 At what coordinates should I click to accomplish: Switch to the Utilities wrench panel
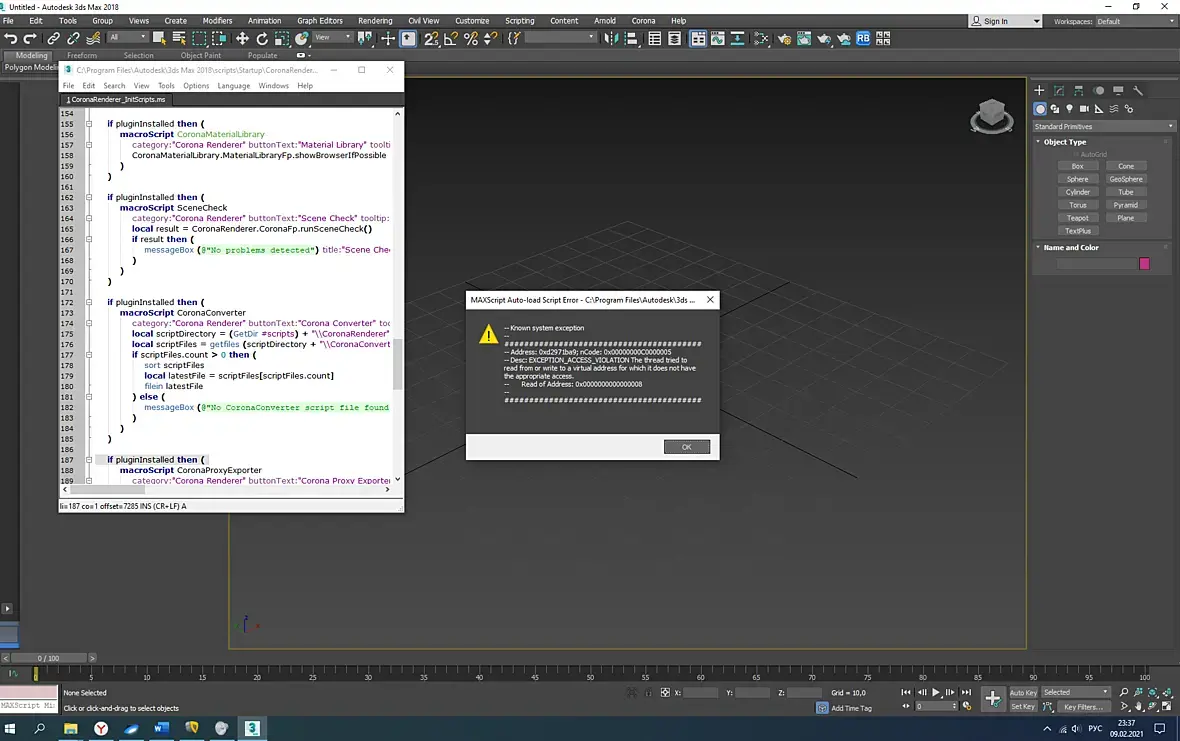(1138, 90)
